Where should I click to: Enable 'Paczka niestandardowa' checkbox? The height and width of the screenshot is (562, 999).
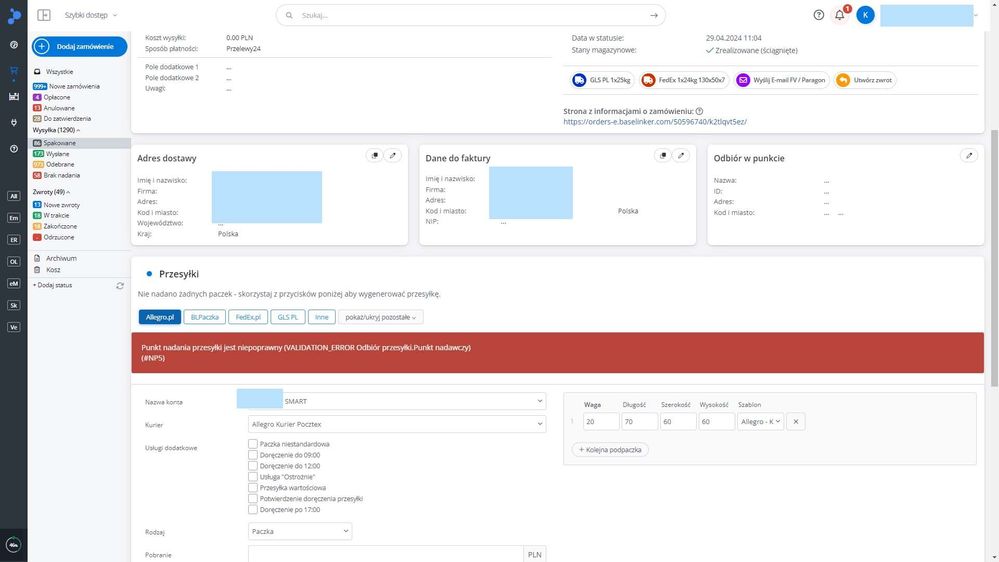click(x=253, y=444)
